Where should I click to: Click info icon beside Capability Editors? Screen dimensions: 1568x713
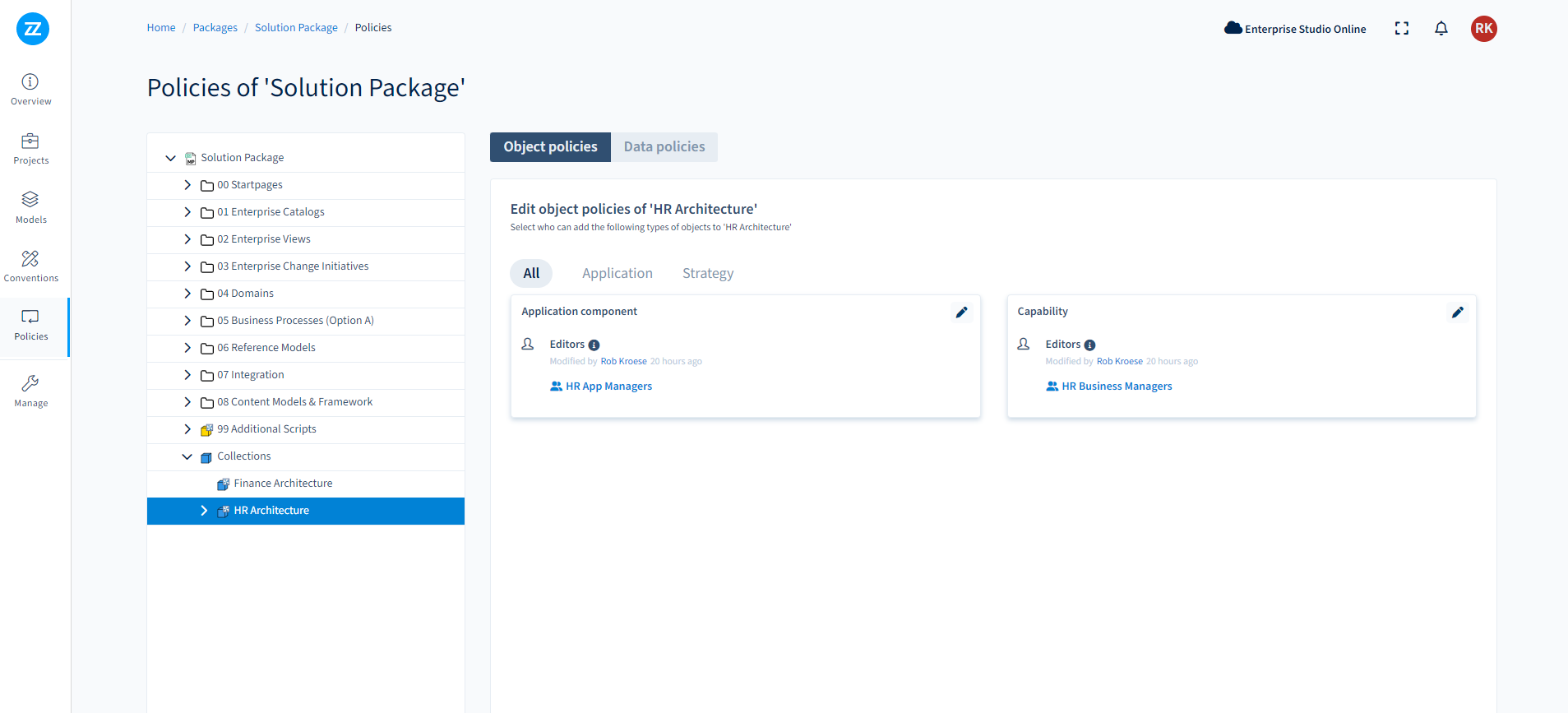click(x=1089, y=345)
